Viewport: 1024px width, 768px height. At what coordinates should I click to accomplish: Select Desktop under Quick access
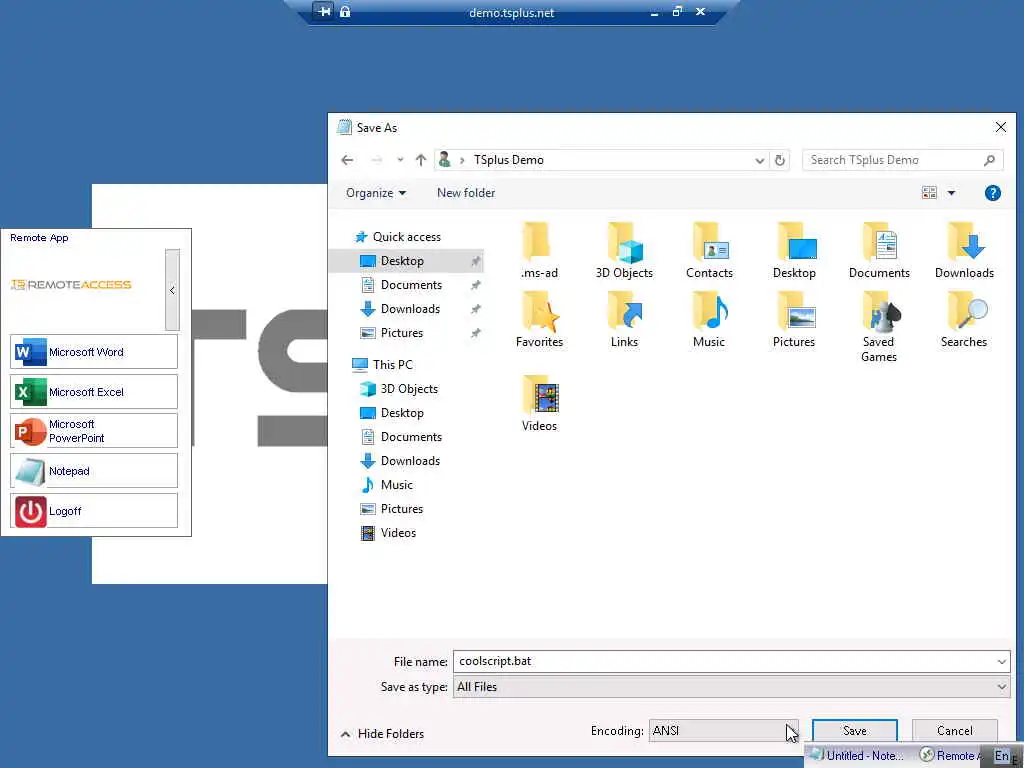pos(402,261)
